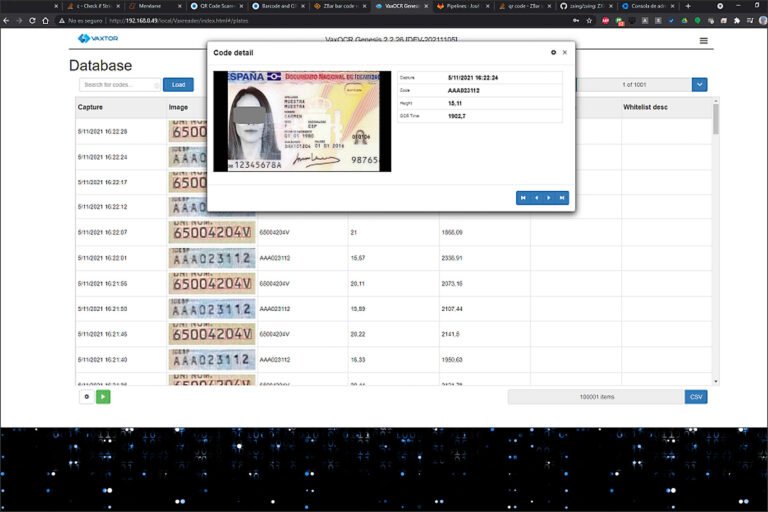Click the password key icon in address bar

coord(576,21)
